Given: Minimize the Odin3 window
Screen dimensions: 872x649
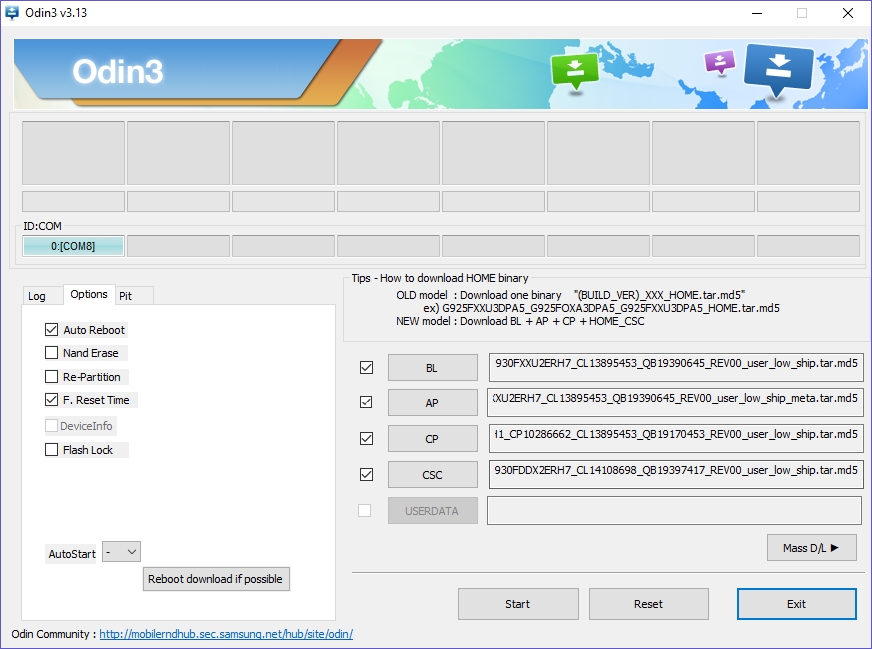Looking at the screenshot, I should pyautogui.click(x=757, y=13).
